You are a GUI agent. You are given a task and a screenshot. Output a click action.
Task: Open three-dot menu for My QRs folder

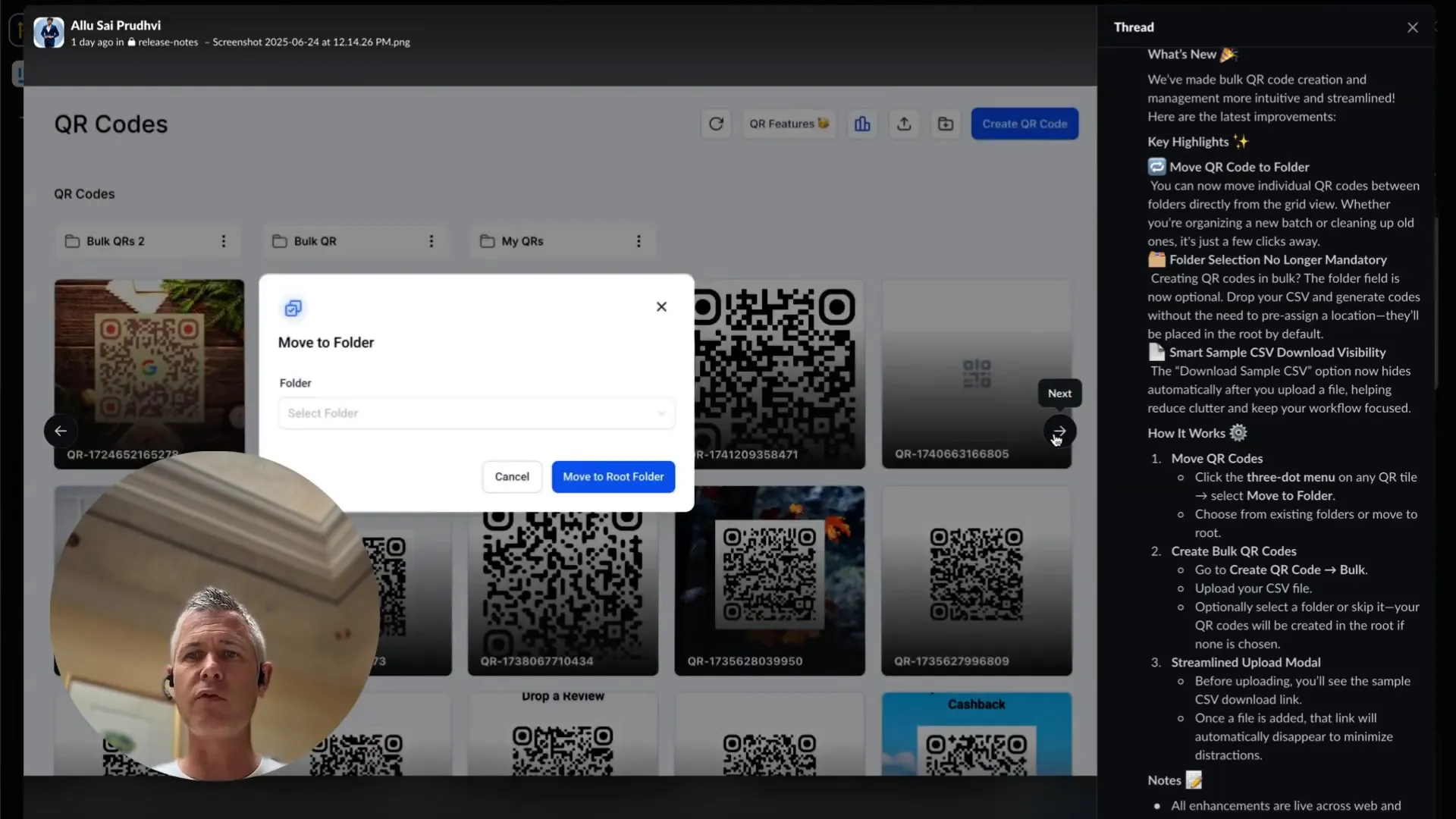[639, 241]
